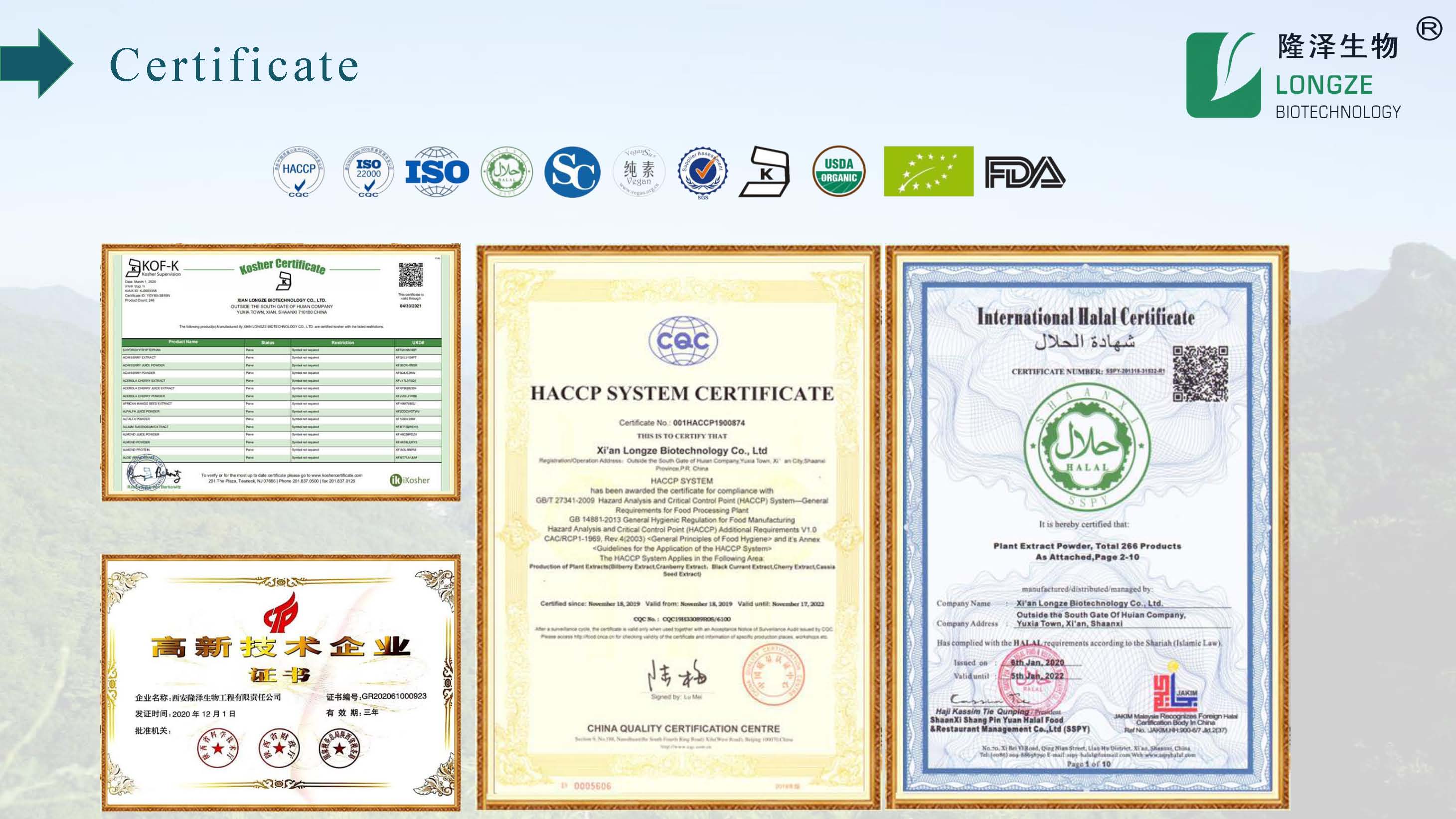The image size is (1456, 819).
Task: Click "Plant Extract Powder, Total 266 Products" text
Action: coord(1087,546)
